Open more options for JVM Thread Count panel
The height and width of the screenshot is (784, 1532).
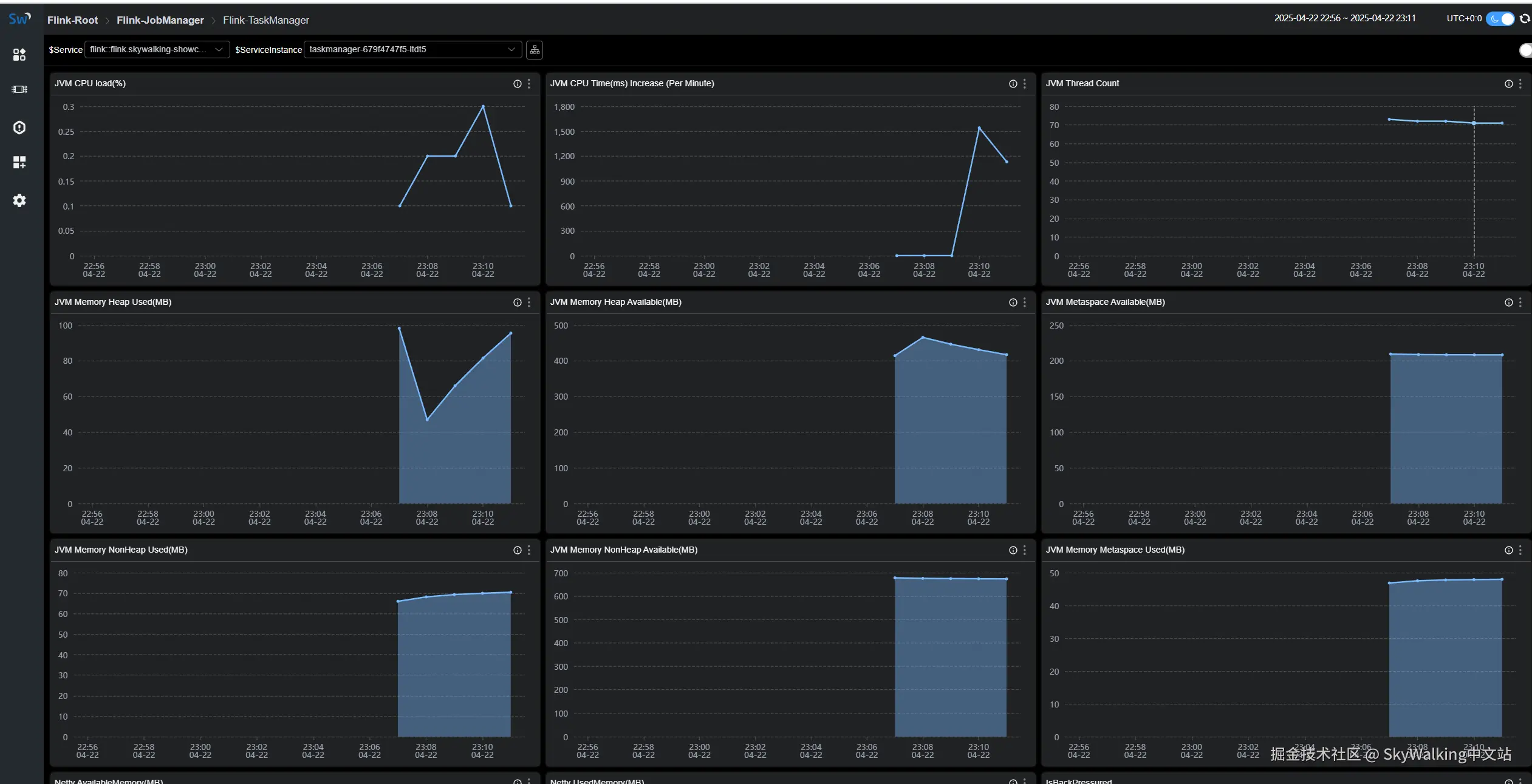1520,84
